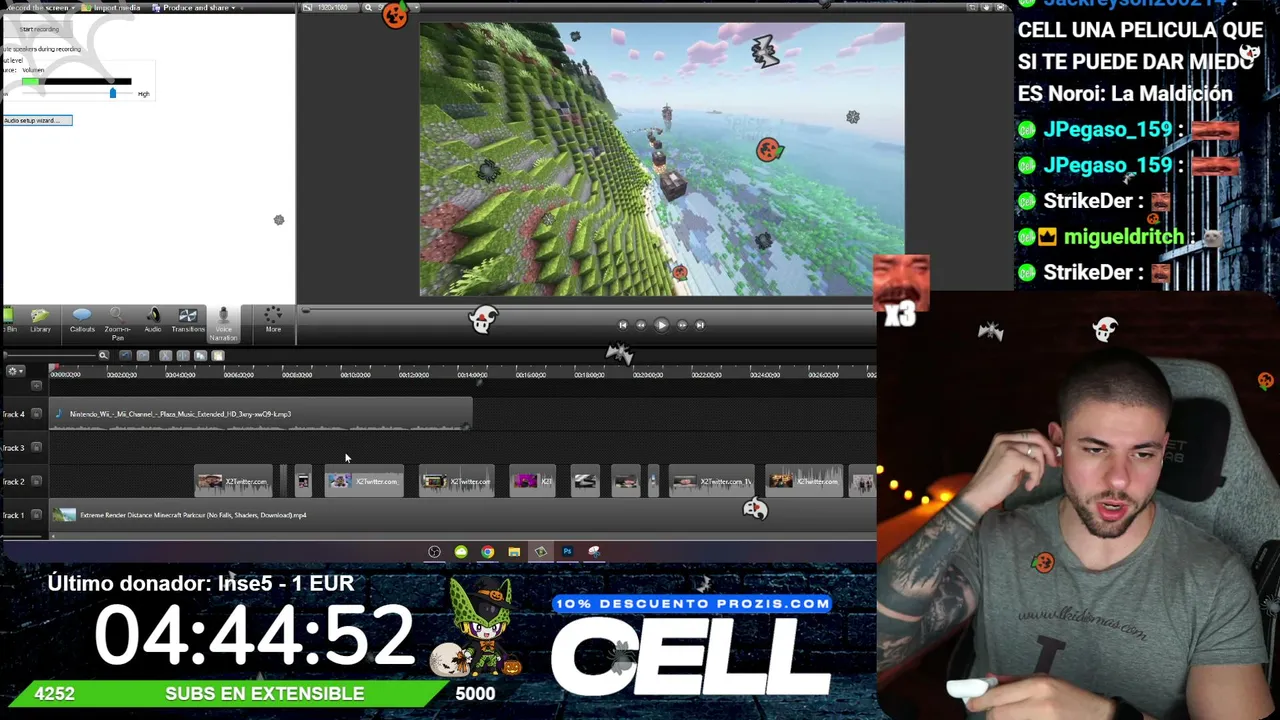Open the Callouts tab
1280x720 pixels.
(x=82, y=320)
